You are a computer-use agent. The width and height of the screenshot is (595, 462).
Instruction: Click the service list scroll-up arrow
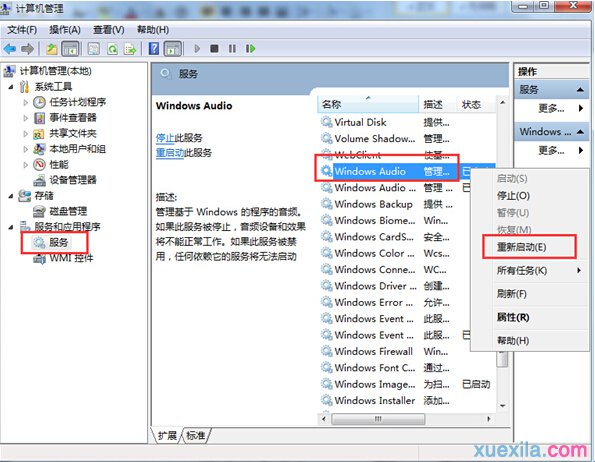[x=503, y=102]
